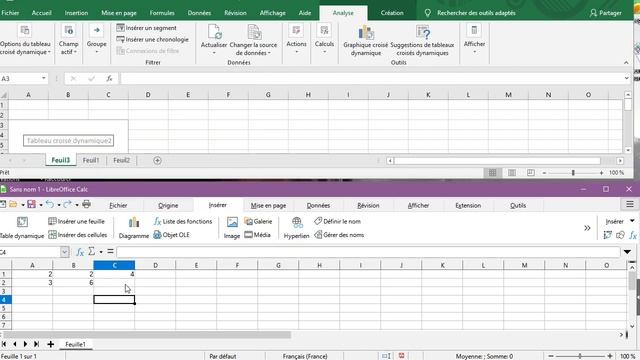Viewport: 640px width, 360px height.
Task: Click the LibreOffice formula input line
Action: click(x=368, y=252)
